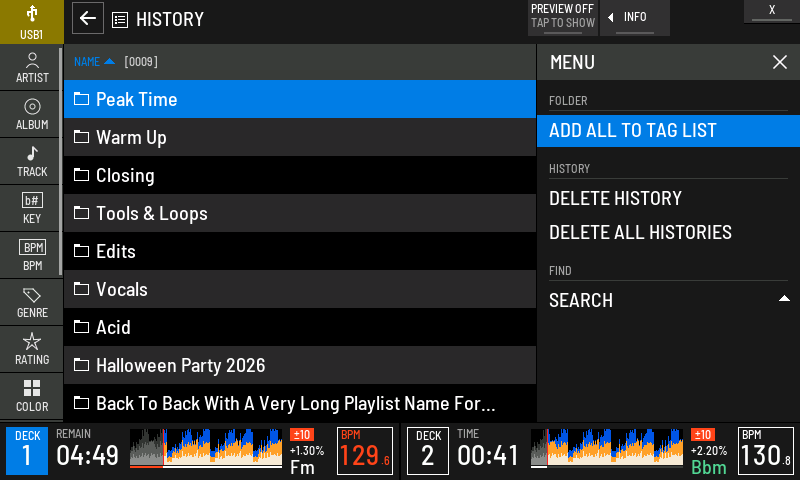The height and width of the screenshot is (480, 800).
Task: Click the [0009] item count
Action: tap(141, 62)
